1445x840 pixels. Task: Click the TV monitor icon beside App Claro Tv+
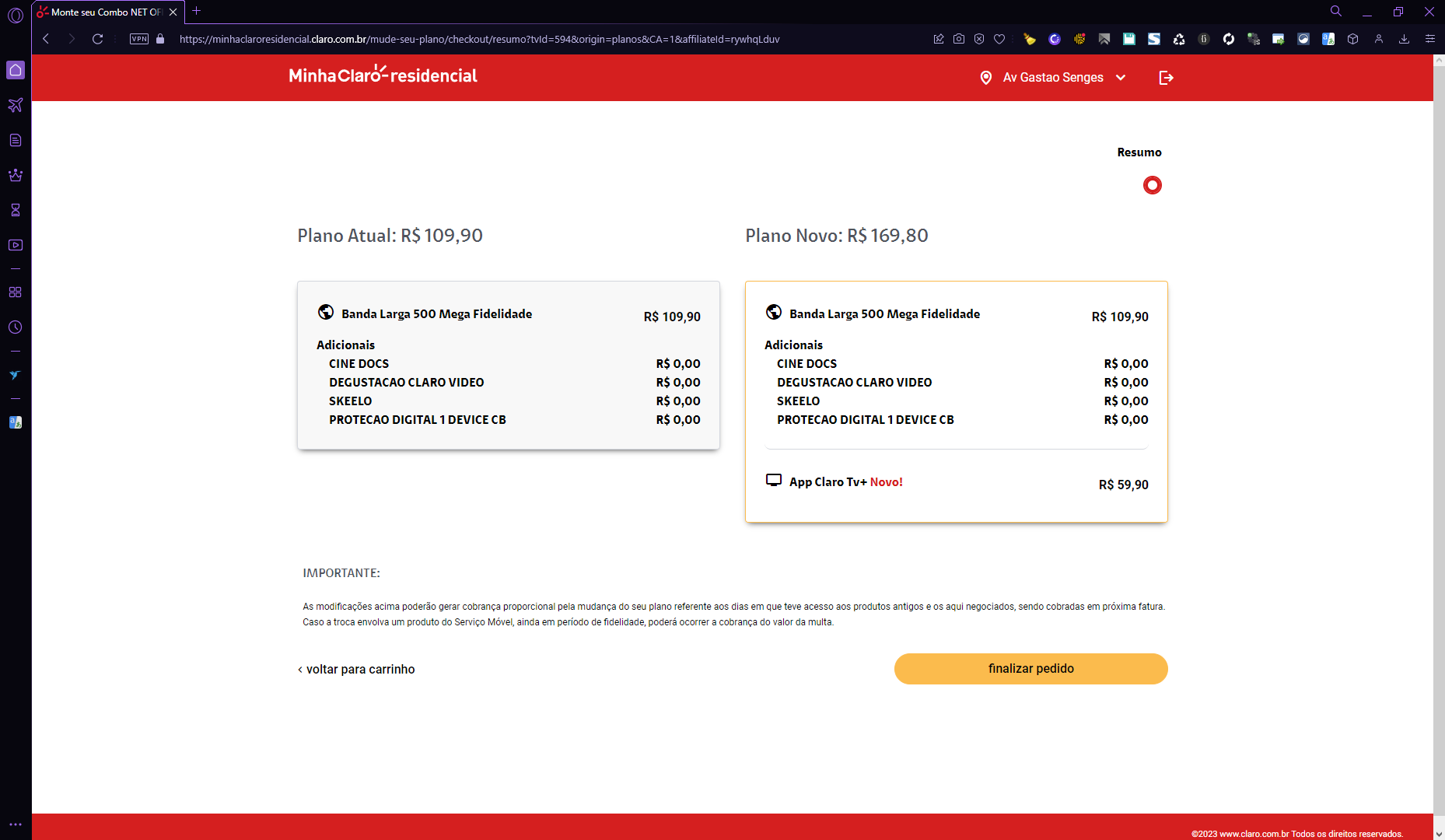(x=774, y=480)
